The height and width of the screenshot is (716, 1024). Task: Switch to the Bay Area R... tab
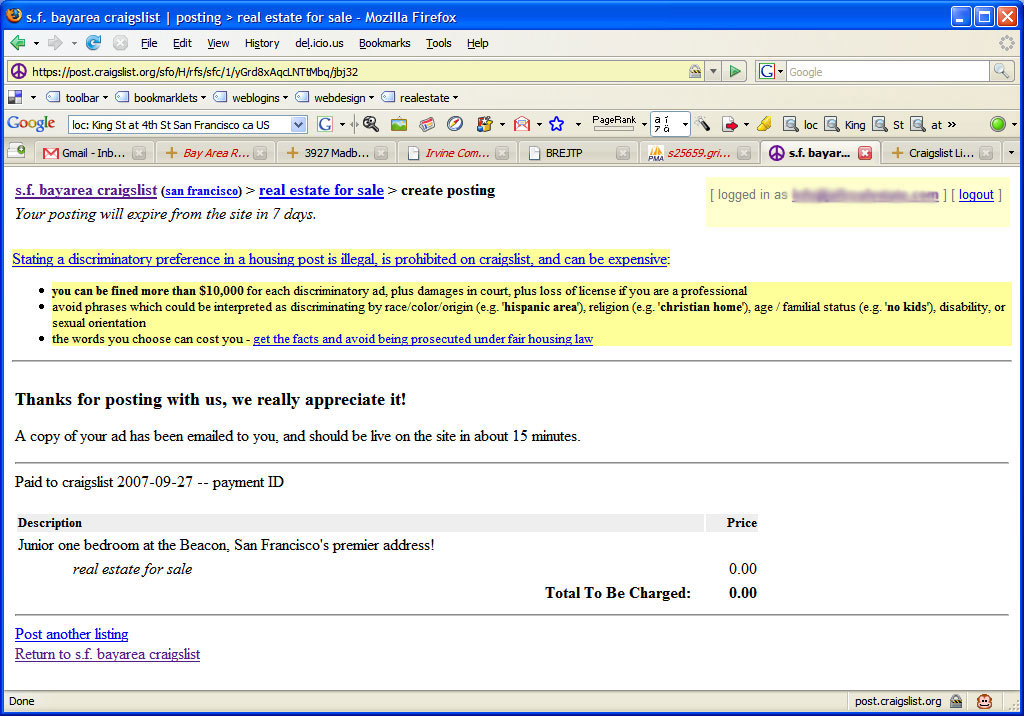point(216,153)
